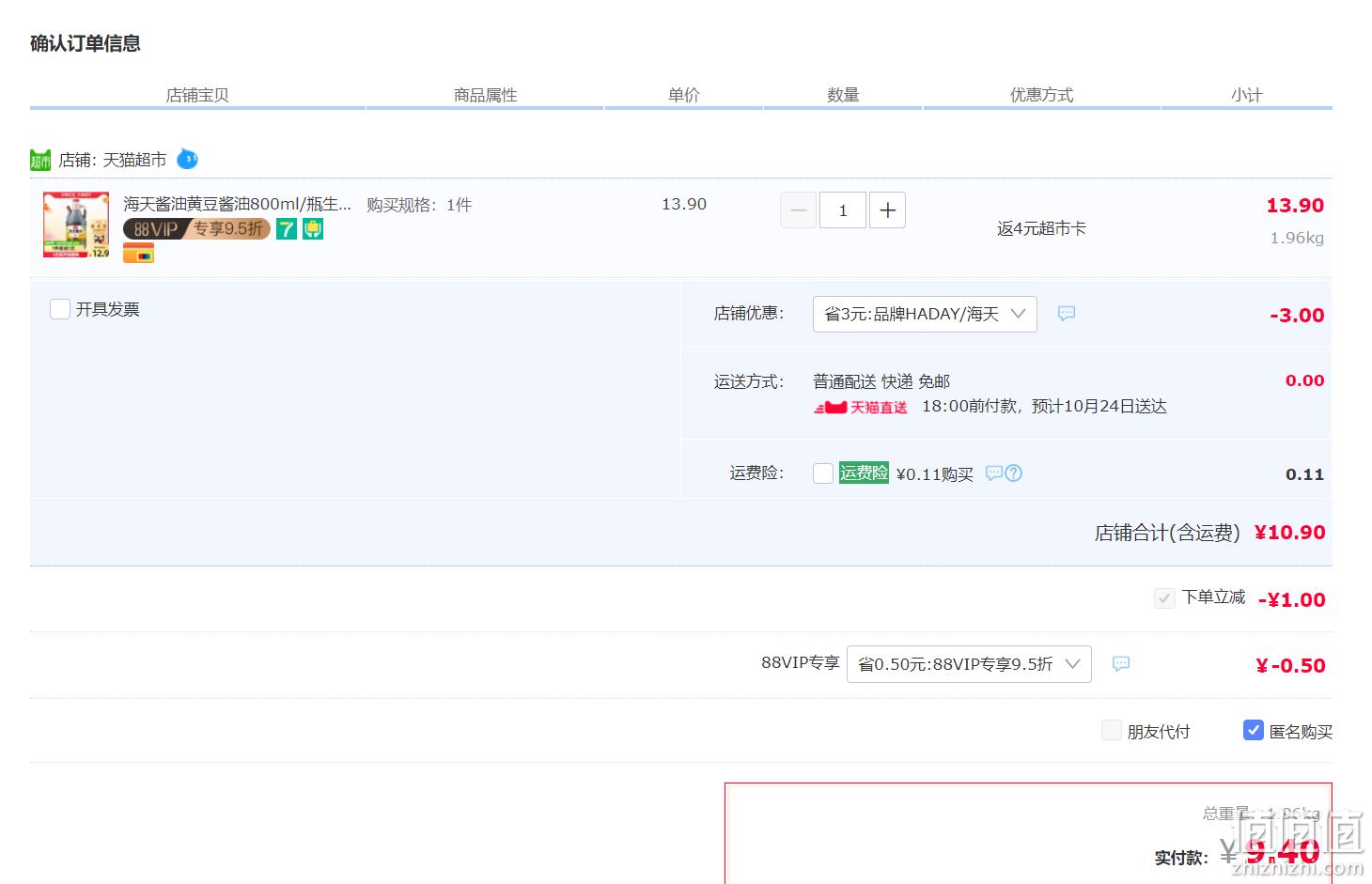This screenshot has height=884, width=1372.
Task: Click the 小计 column header
Action: [1247, 95]
